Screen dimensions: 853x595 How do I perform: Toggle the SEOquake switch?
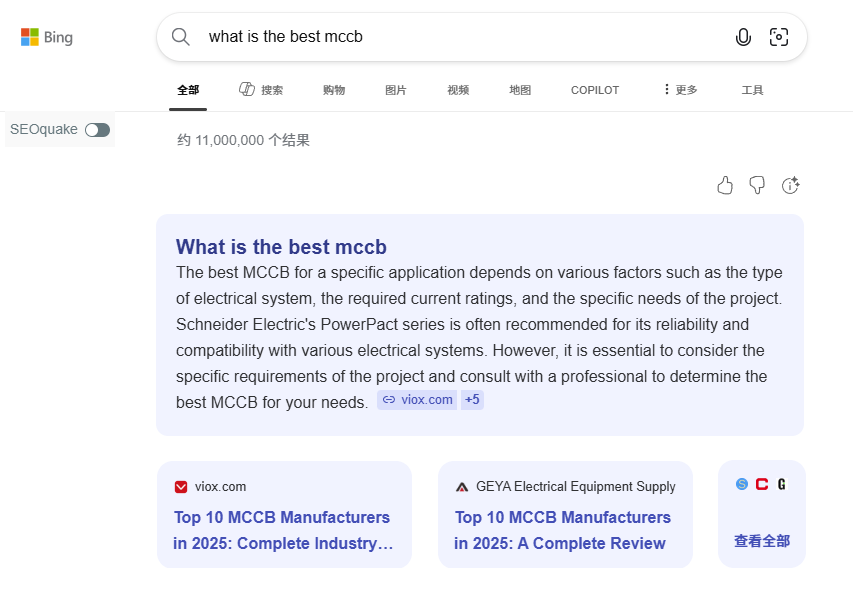(x=97, y=130)
